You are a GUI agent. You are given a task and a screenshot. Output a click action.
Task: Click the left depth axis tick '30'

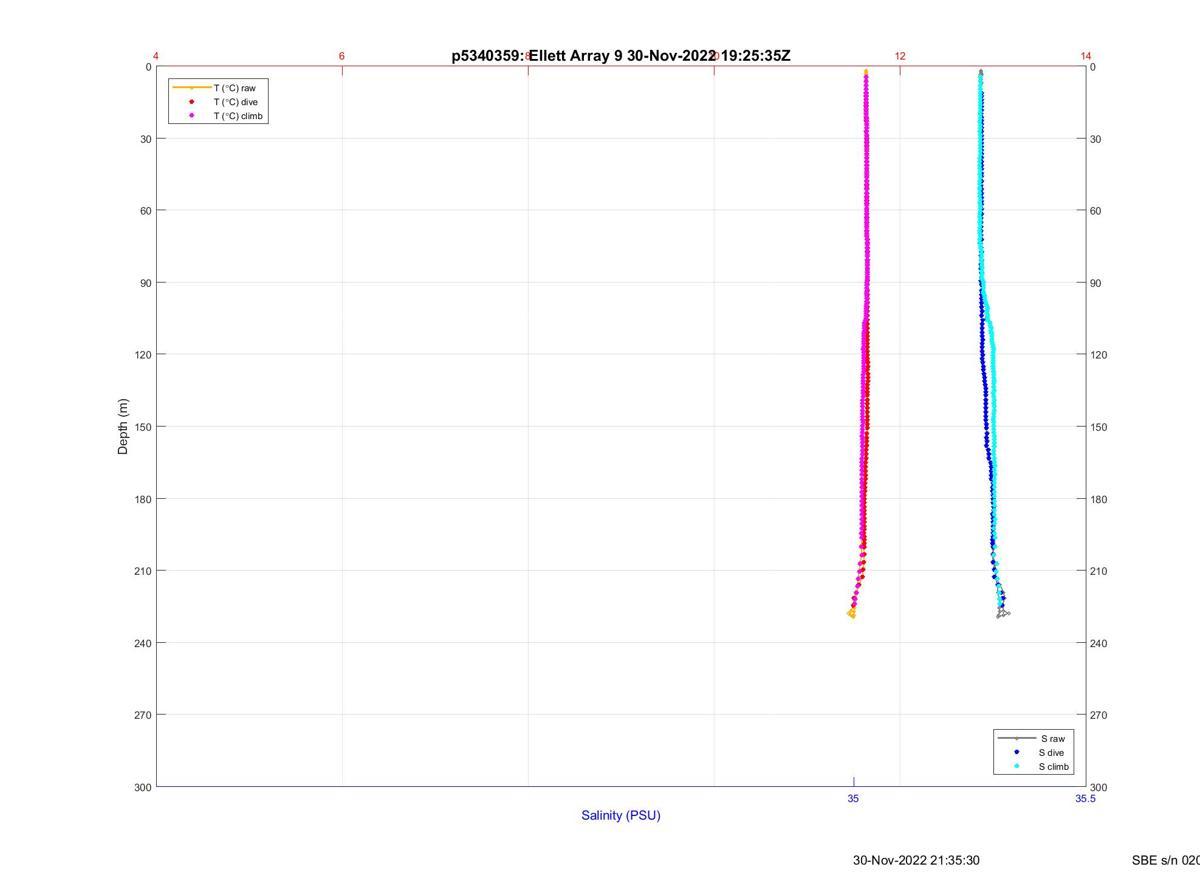pos(146,139)
